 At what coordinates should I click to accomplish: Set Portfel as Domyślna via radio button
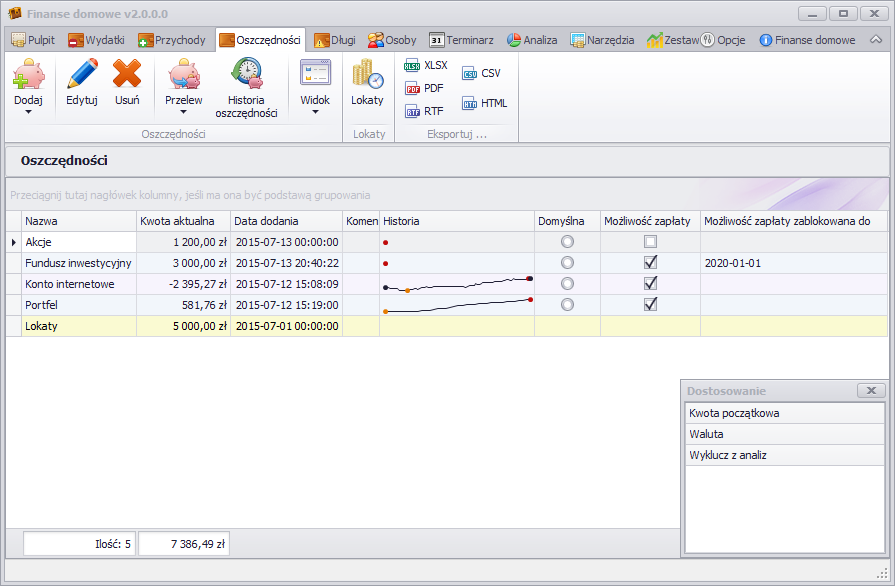pyautogui.click(x=567, y=304)
